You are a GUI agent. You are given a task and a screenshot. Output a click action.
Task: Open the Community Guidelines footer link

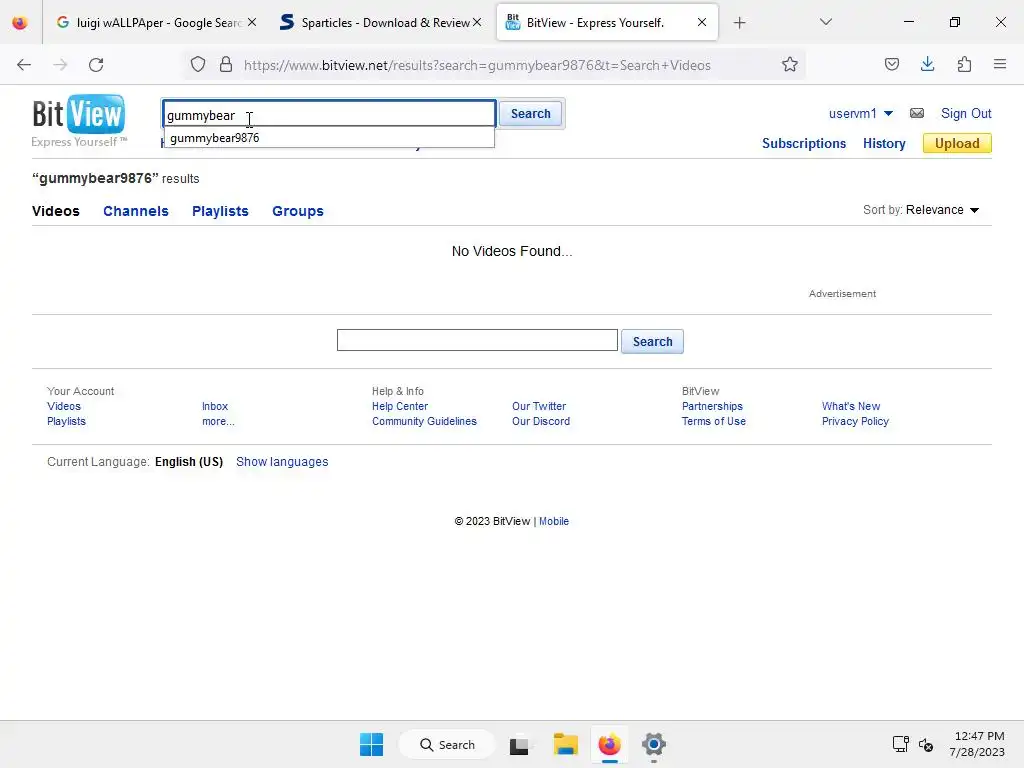pos(424,421)
